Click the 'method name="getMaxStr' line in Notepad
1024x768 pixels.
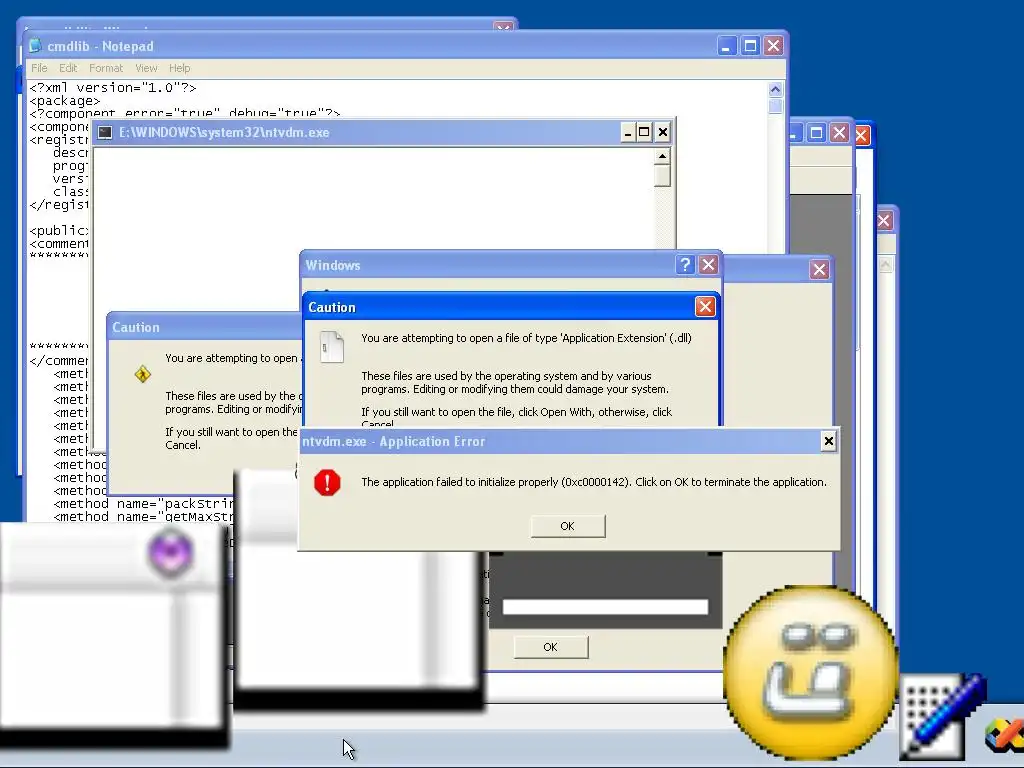coord(144,517)
